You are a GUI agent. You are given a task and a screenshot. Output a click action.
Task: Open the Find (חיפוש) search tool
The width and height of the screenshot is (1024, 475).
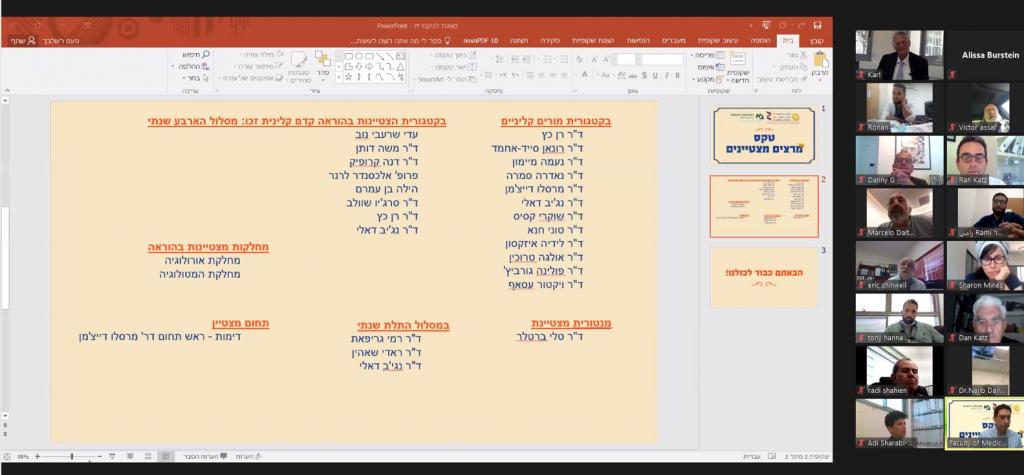click(x=190, y=54)
